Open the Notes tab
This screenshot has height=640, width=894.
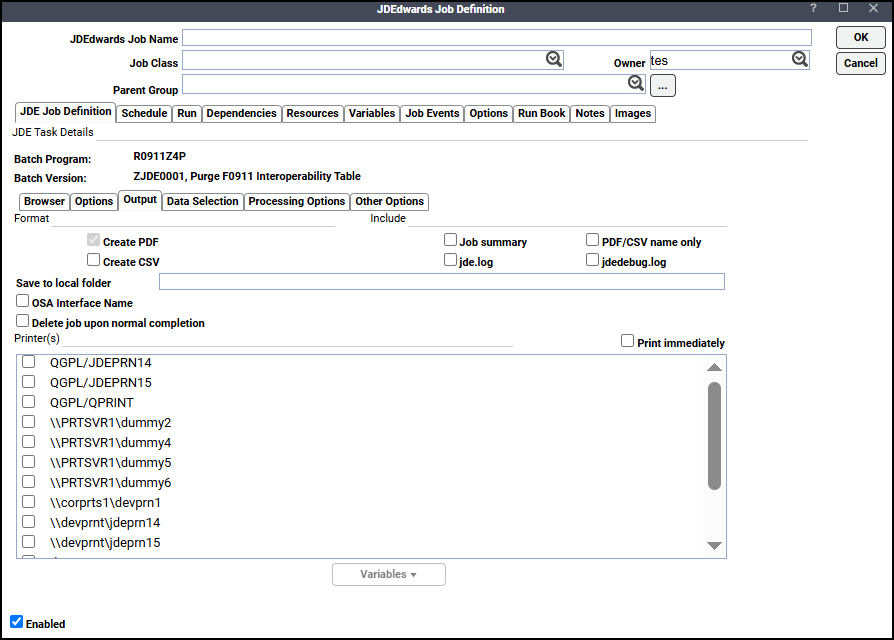point(590,113)
